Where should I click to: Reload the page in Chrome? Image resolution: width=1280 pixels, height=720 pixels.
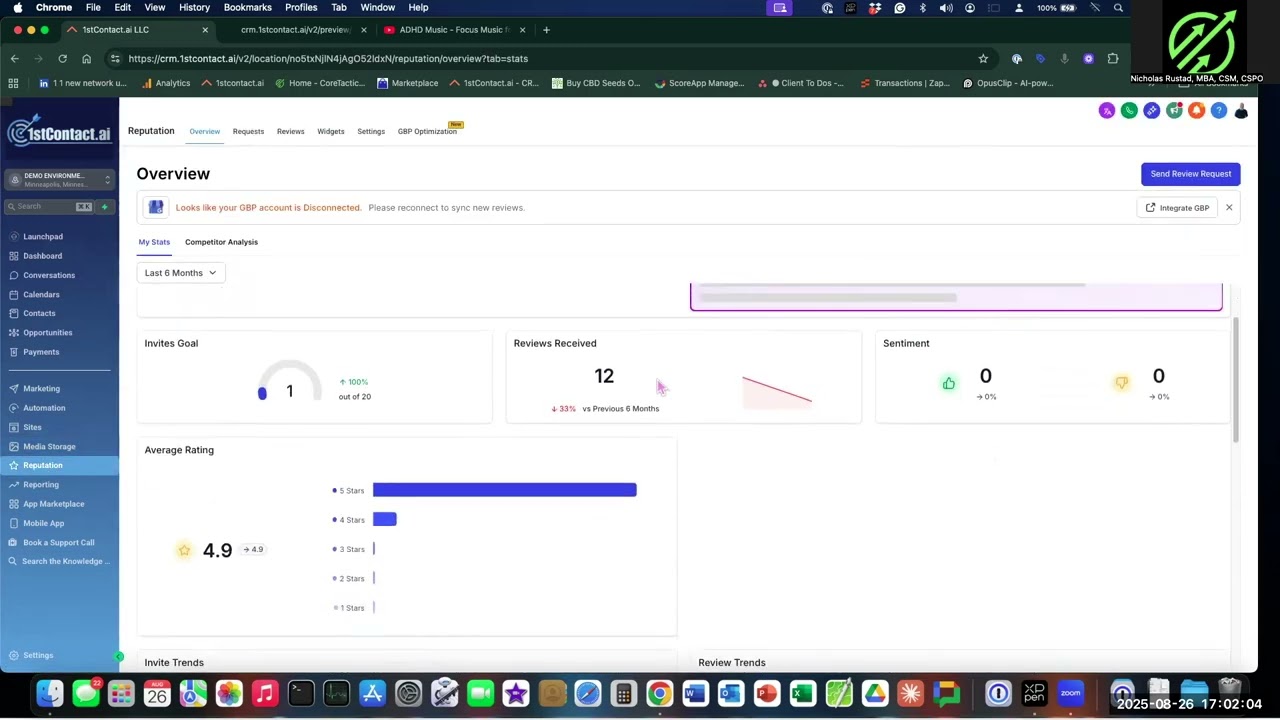[62, 58]
